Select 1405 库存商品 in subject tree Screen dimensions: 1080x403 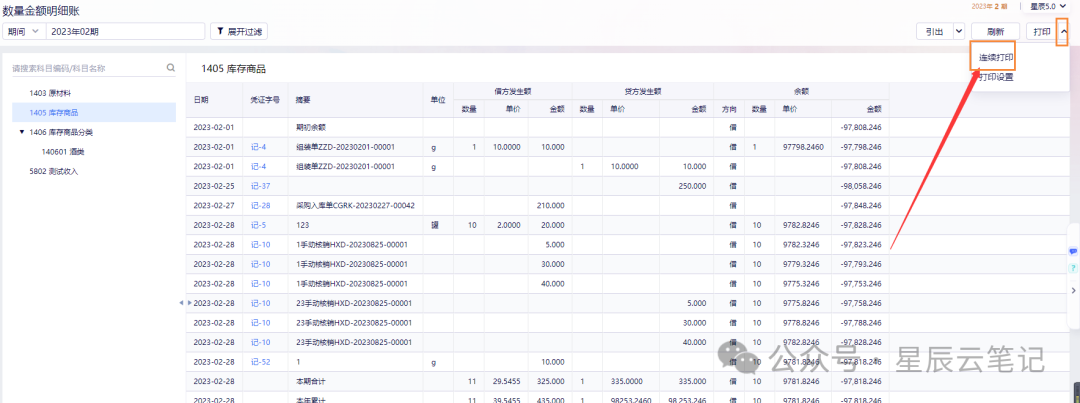pyautogui.click(x=94, y=112)
